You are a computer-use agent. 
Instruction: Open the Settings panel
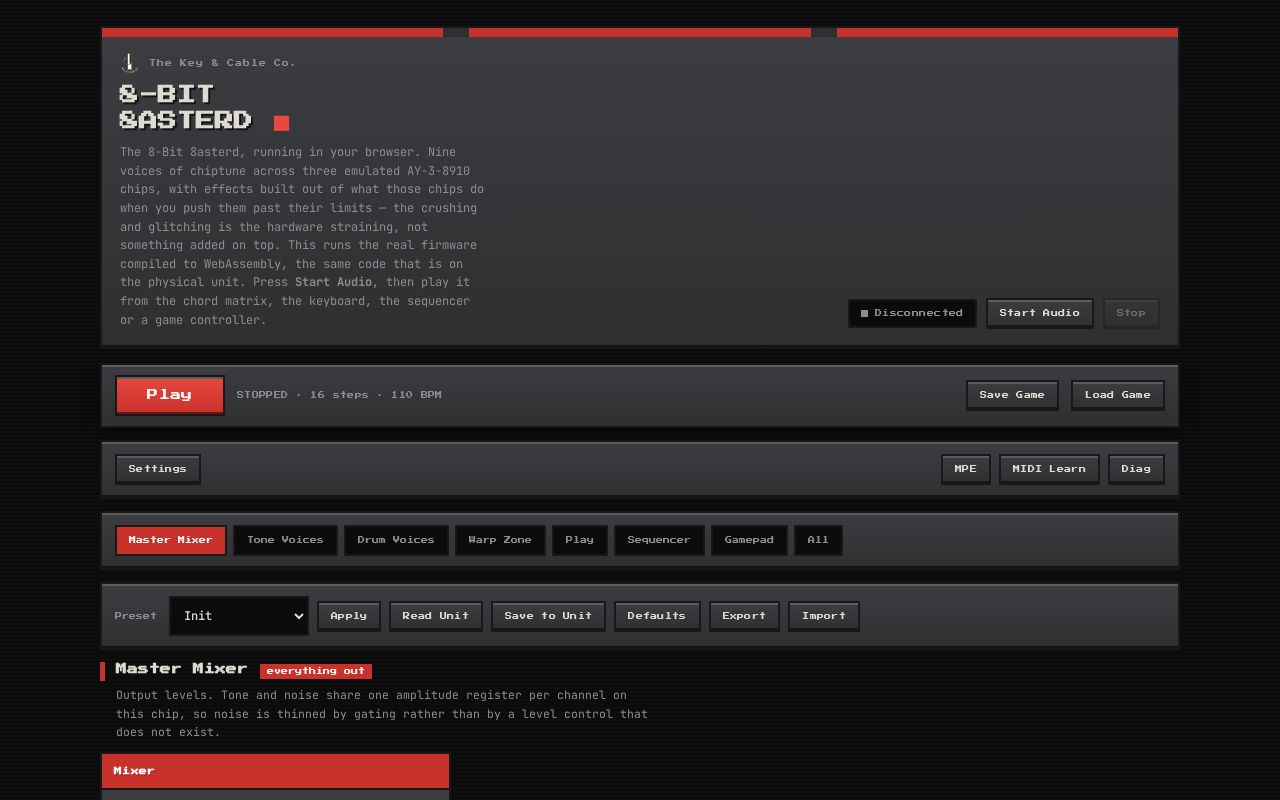pos(157,469)
